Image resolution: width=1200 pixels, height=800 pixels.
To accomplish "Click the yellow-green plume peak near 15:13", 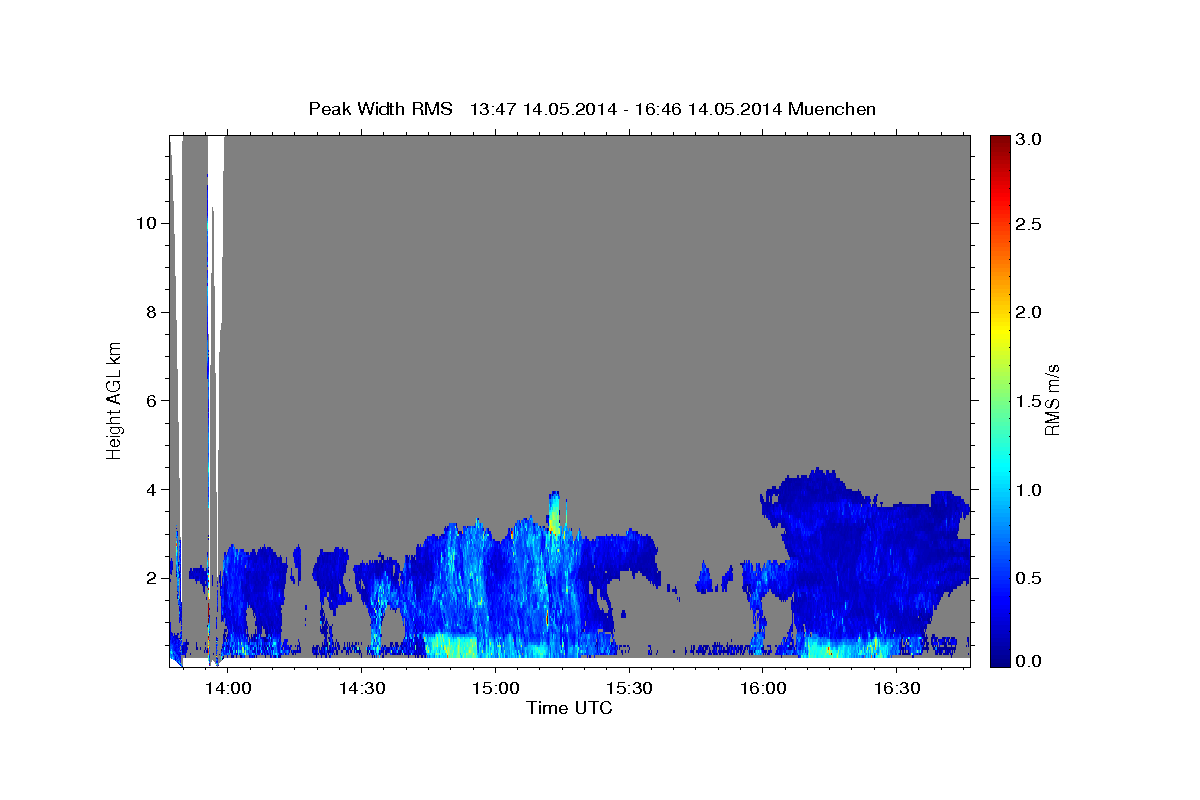I will 554,512.
